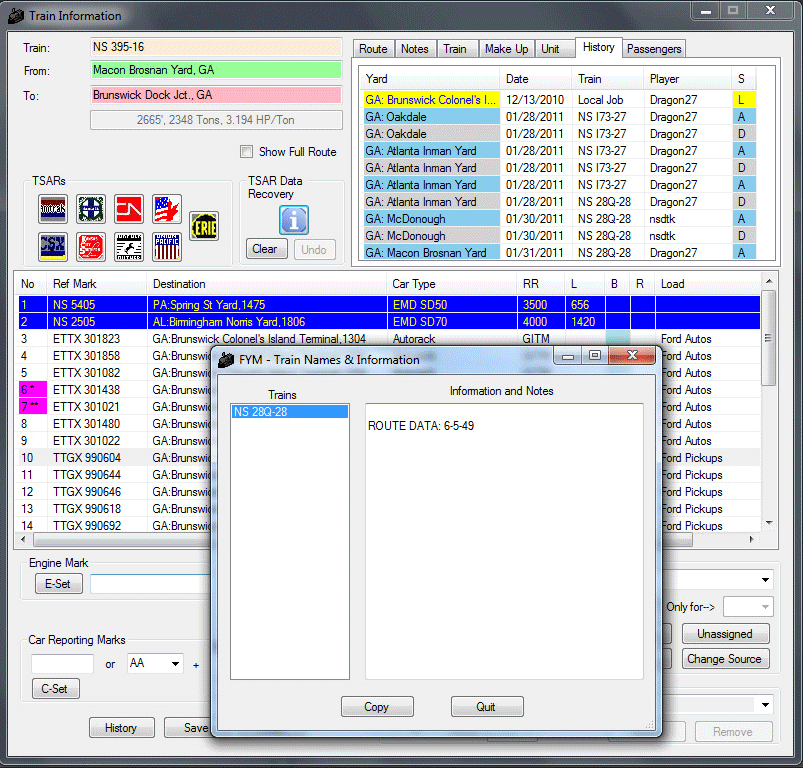Select the Union Pacific shield icon
803x768 pixels.
pyautogui.click(x=167, y=247)
